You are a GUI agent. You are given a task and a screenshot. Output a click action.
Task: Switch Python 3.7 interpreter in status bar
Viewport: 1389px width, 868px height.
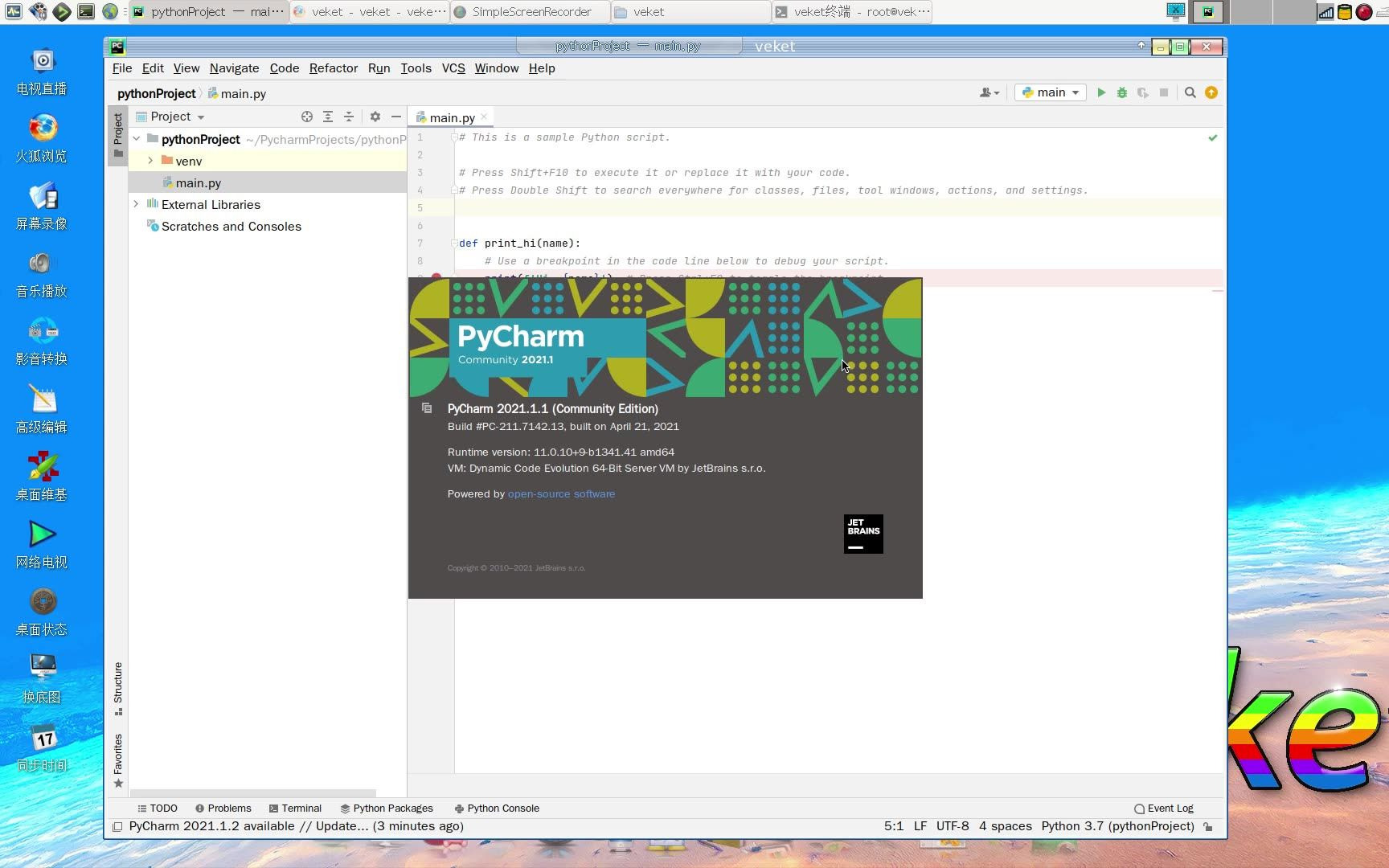pyautogui.click(x=1118, y=826)
